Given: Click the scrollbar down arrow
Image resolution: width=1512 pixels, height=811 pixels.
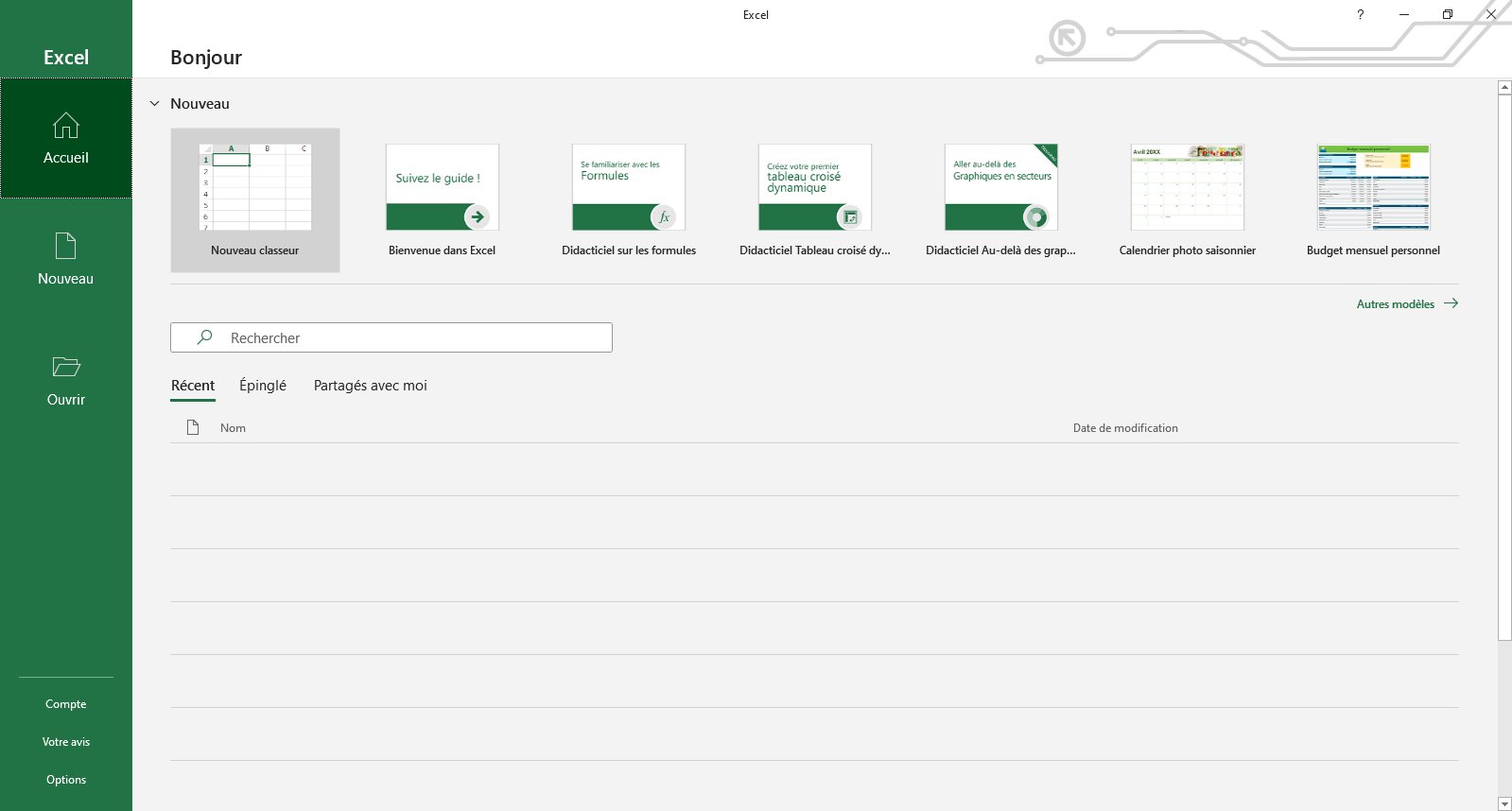Looking at the screenshot, I should (1504, 803).
